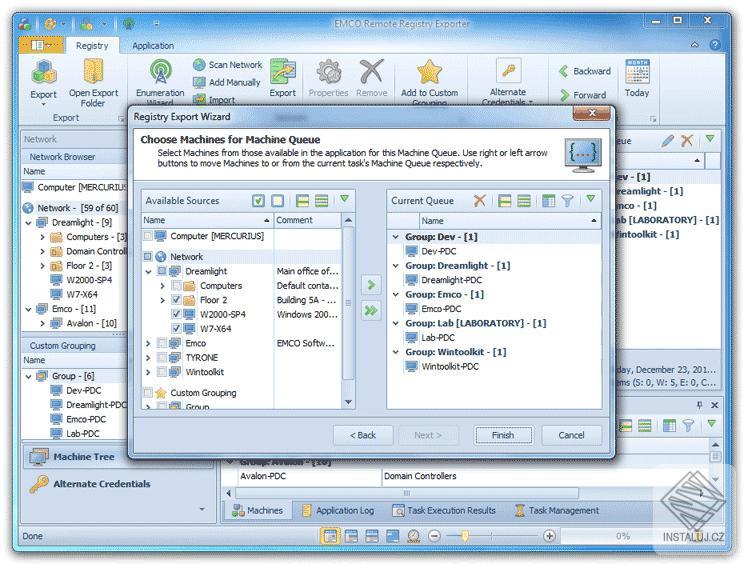
Task: Uncheck the Floor 2 checkbox
Action: [x=177, y=300]
